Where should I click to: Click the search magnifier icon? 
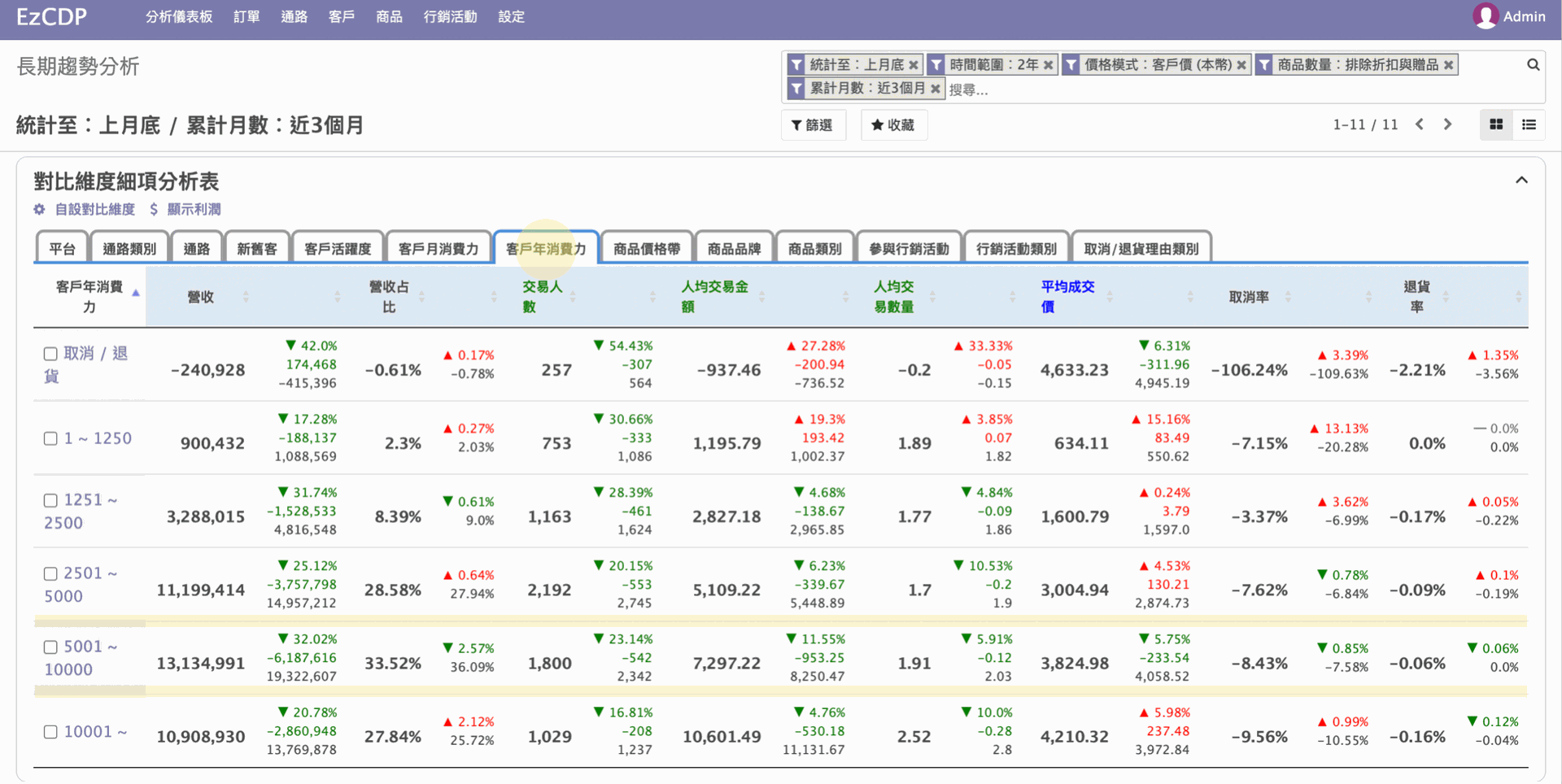pos(1533,65)
